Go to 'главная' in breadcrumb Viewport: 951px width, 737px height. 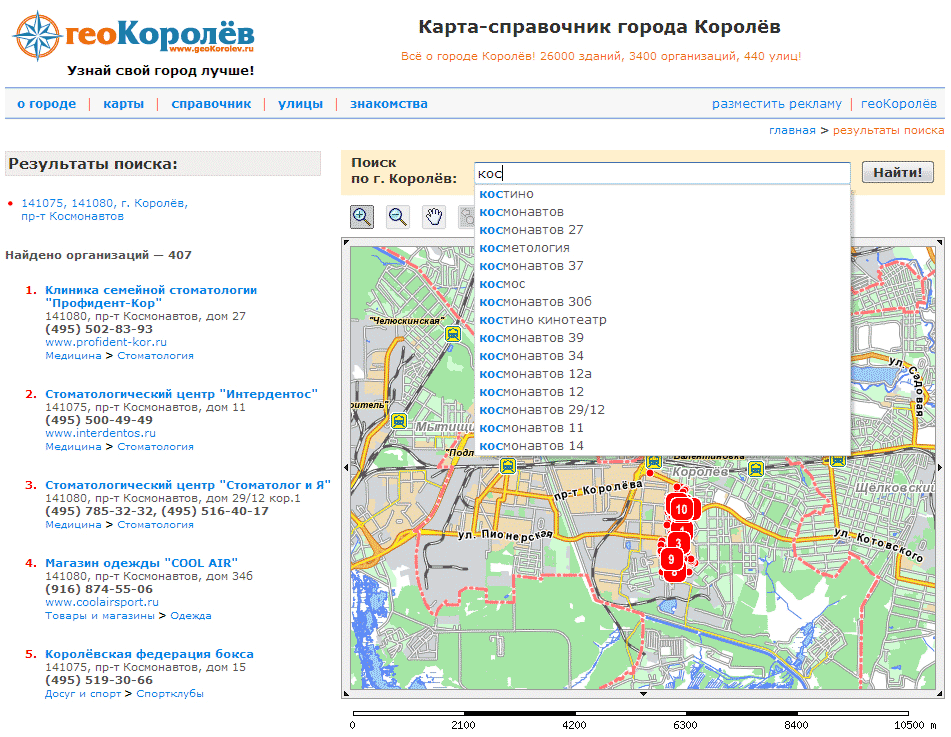(792, 130)
